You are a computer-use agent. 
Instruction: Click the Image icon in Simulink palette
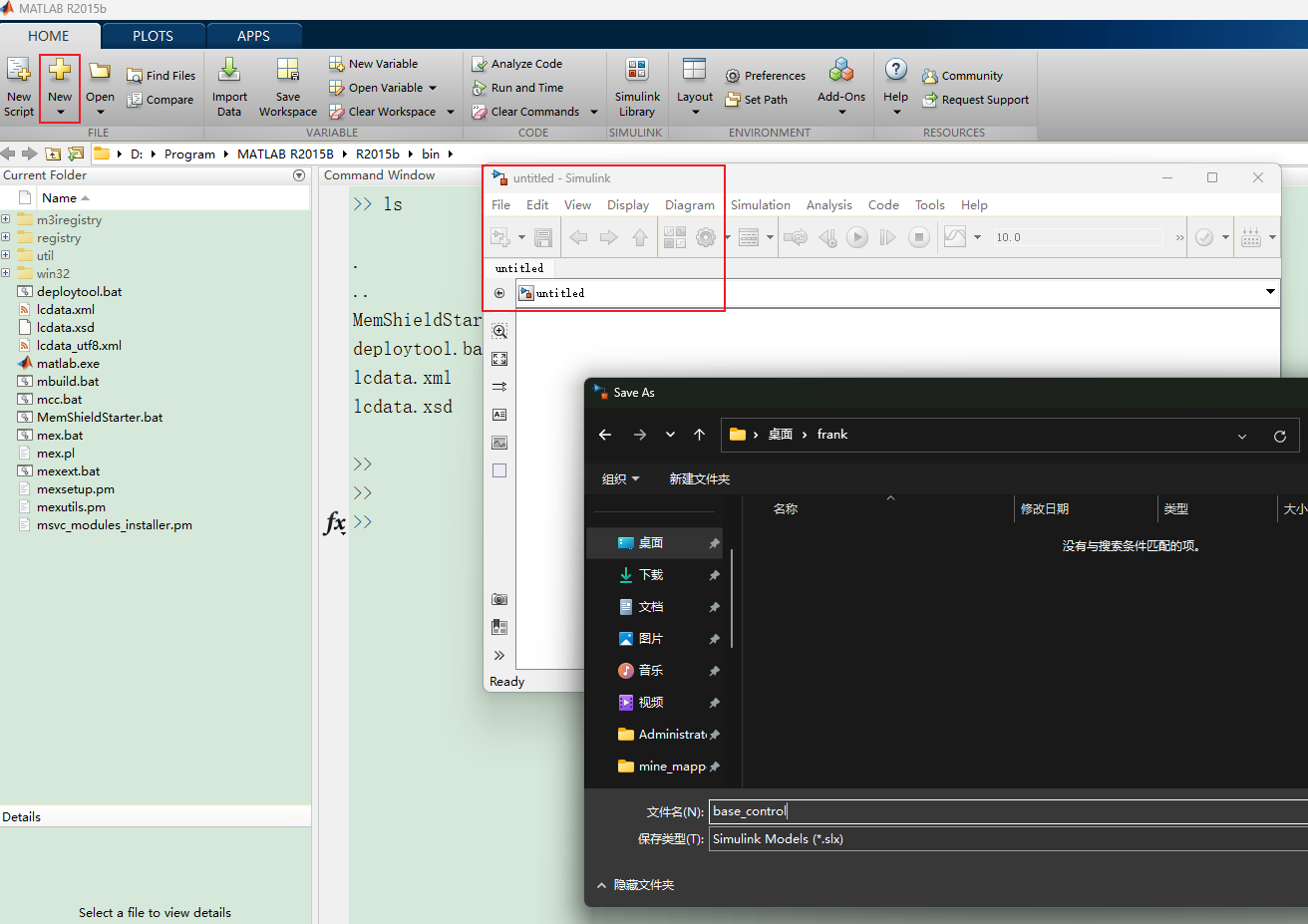click(499, 443)
